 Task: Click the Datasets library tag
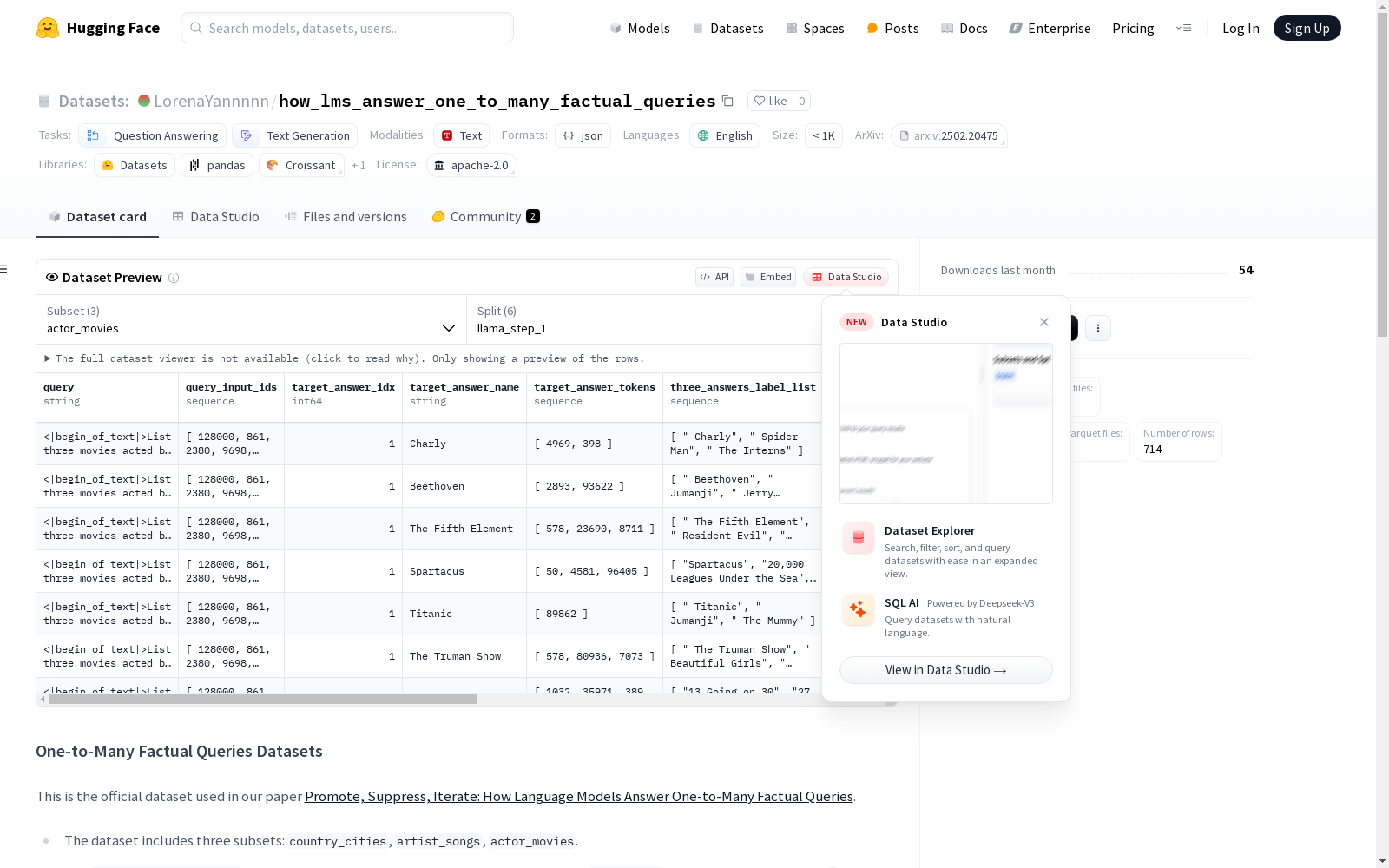[135, 165]
